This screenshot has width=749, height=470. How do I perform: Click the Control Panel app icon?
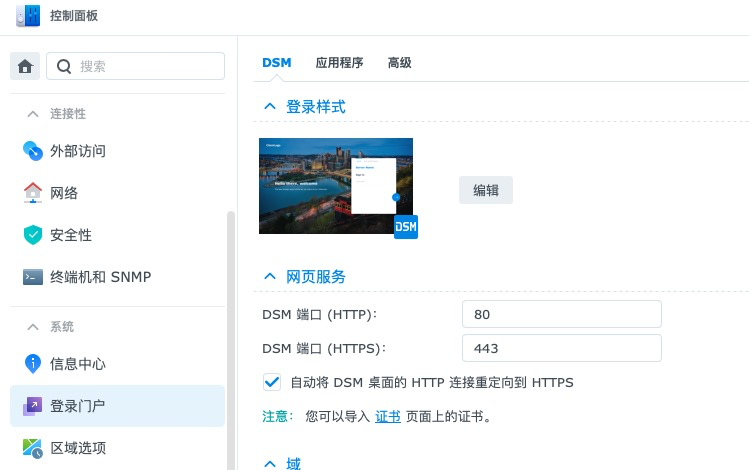(x=28, y=16)
